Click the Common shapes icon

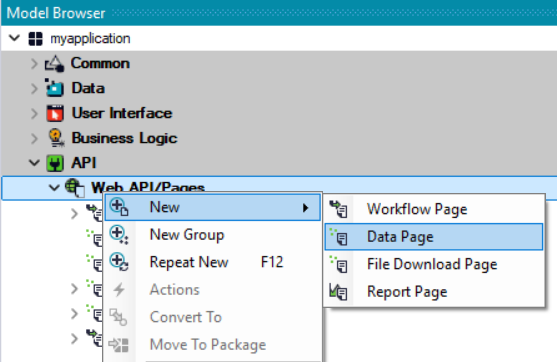click(54, 64)
